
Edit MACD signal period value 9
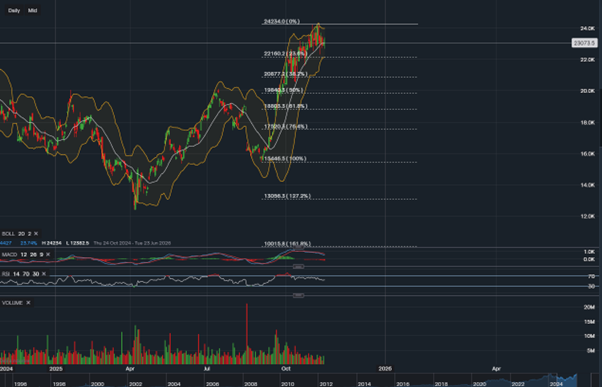(41, 254)
